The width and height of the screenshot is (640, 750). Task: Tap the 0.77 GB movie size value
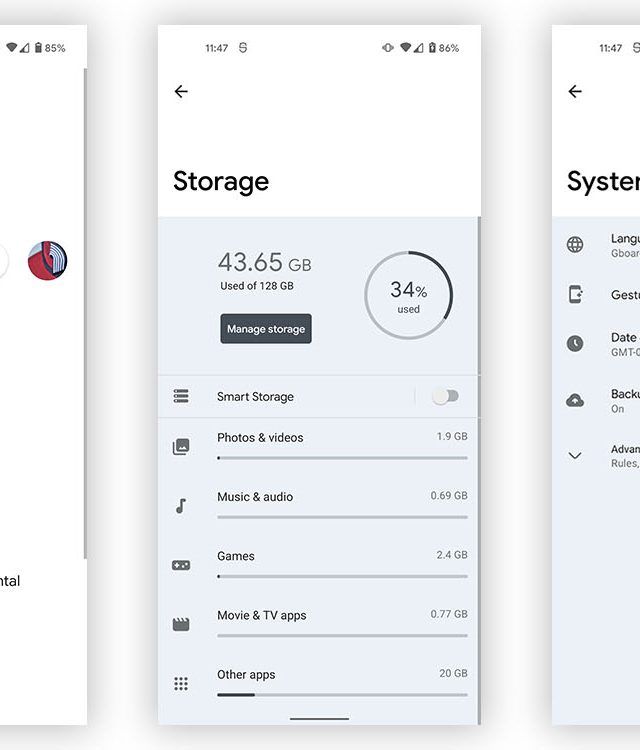coord(449,614)
